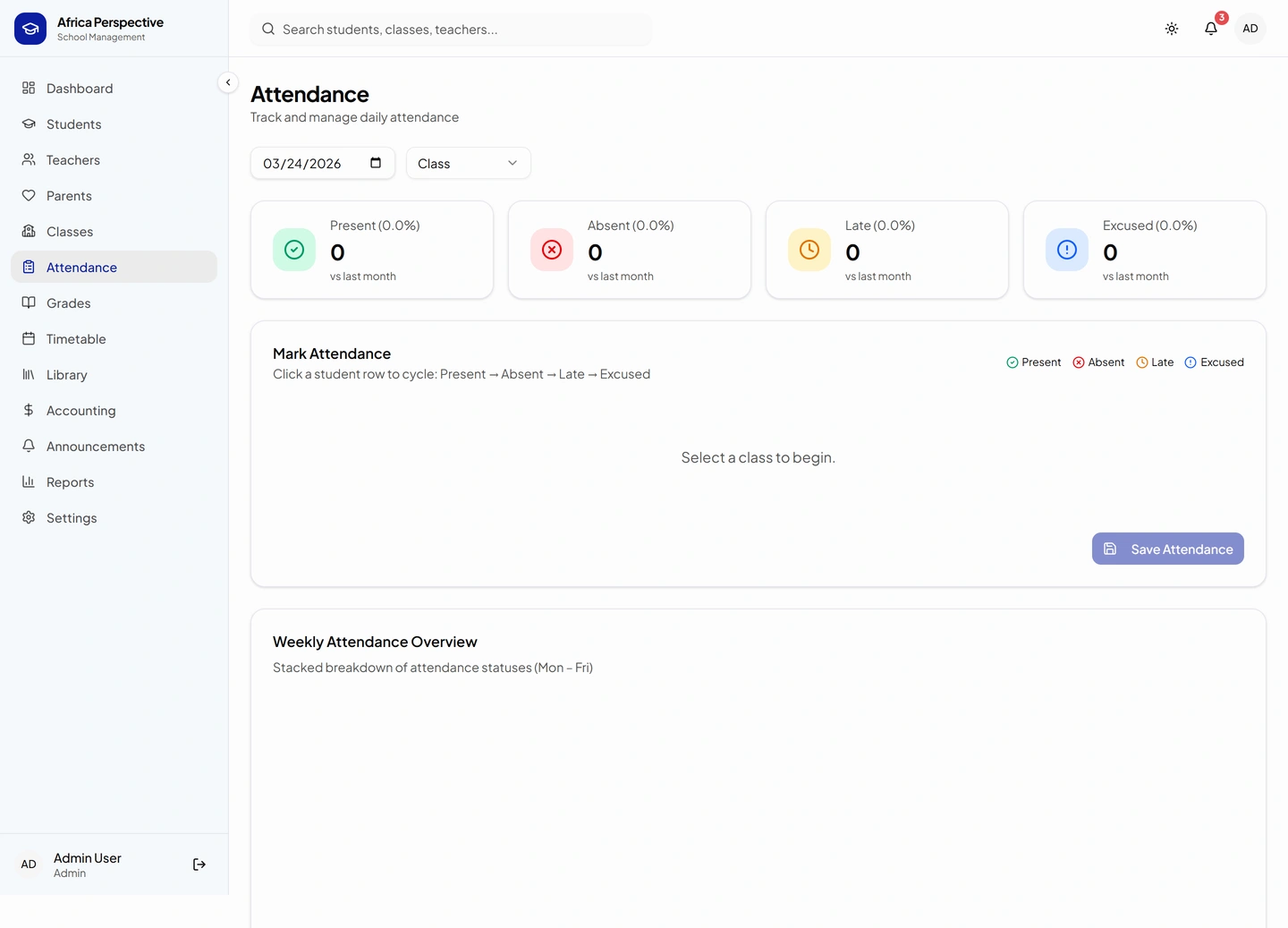Click the log out icon beside Admin User
1288x928 pixels.
(199, 864)
